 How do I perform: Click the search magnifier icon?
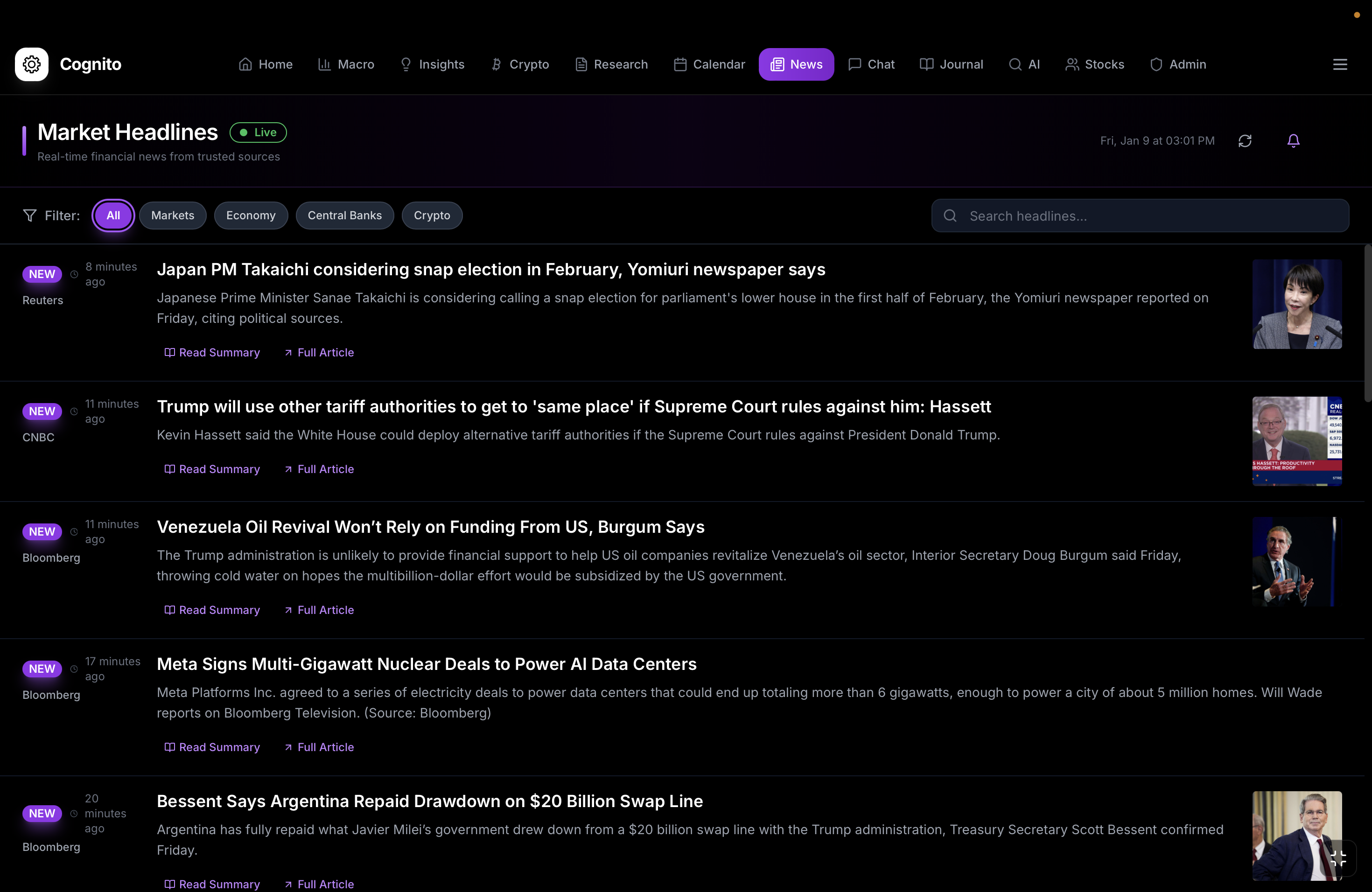click(950, 216)
